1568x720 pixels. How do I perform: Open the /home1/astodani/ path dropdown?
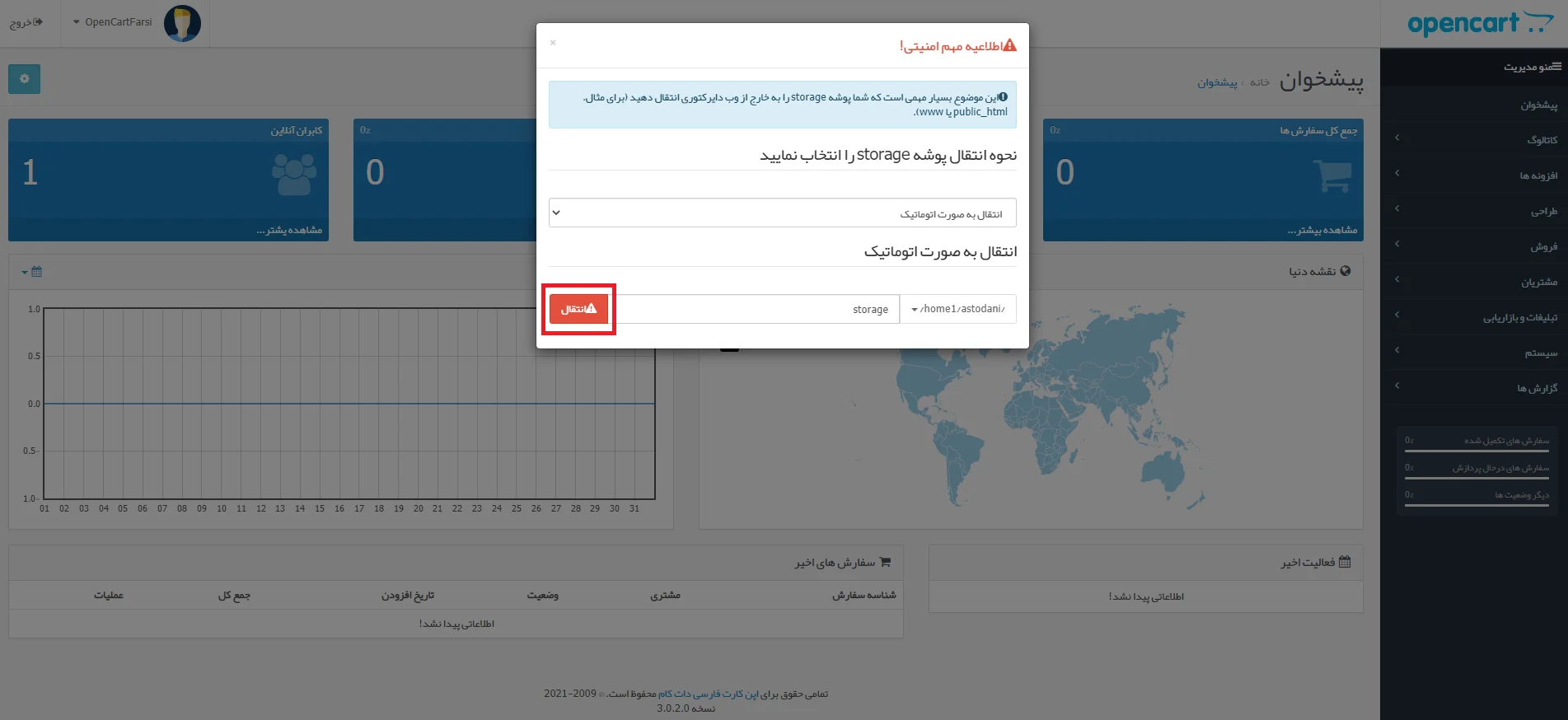pyautogui.click(x=957, y=309)
